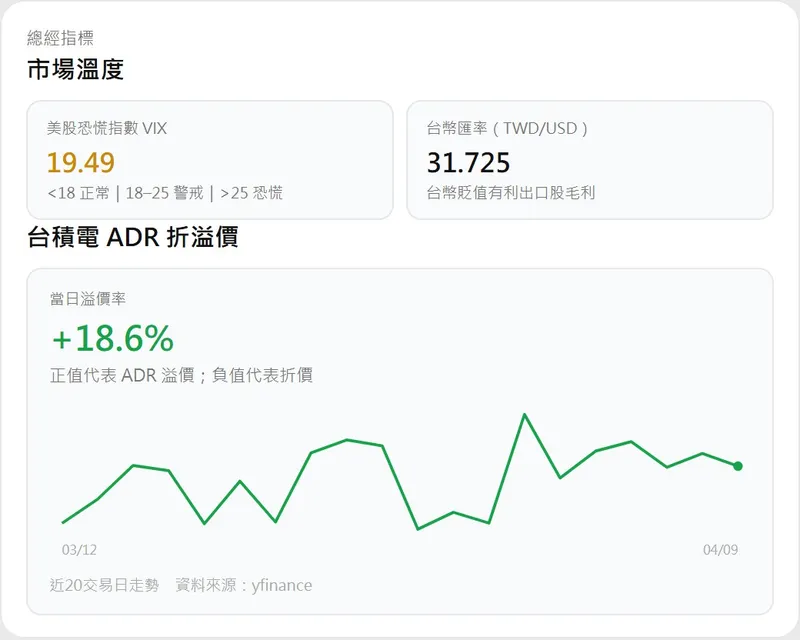
Task: Select the 台積電 ADR 折溢價 heading
Action: click(133, 237)
